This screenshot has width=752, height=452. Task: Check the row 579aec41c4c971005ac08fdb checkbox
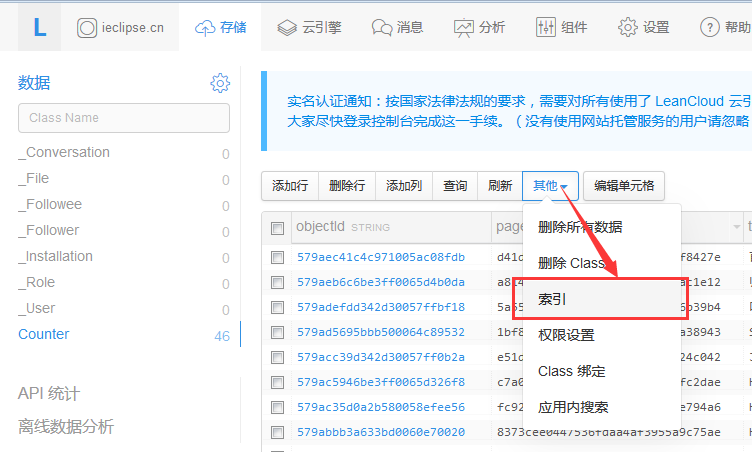277,257
